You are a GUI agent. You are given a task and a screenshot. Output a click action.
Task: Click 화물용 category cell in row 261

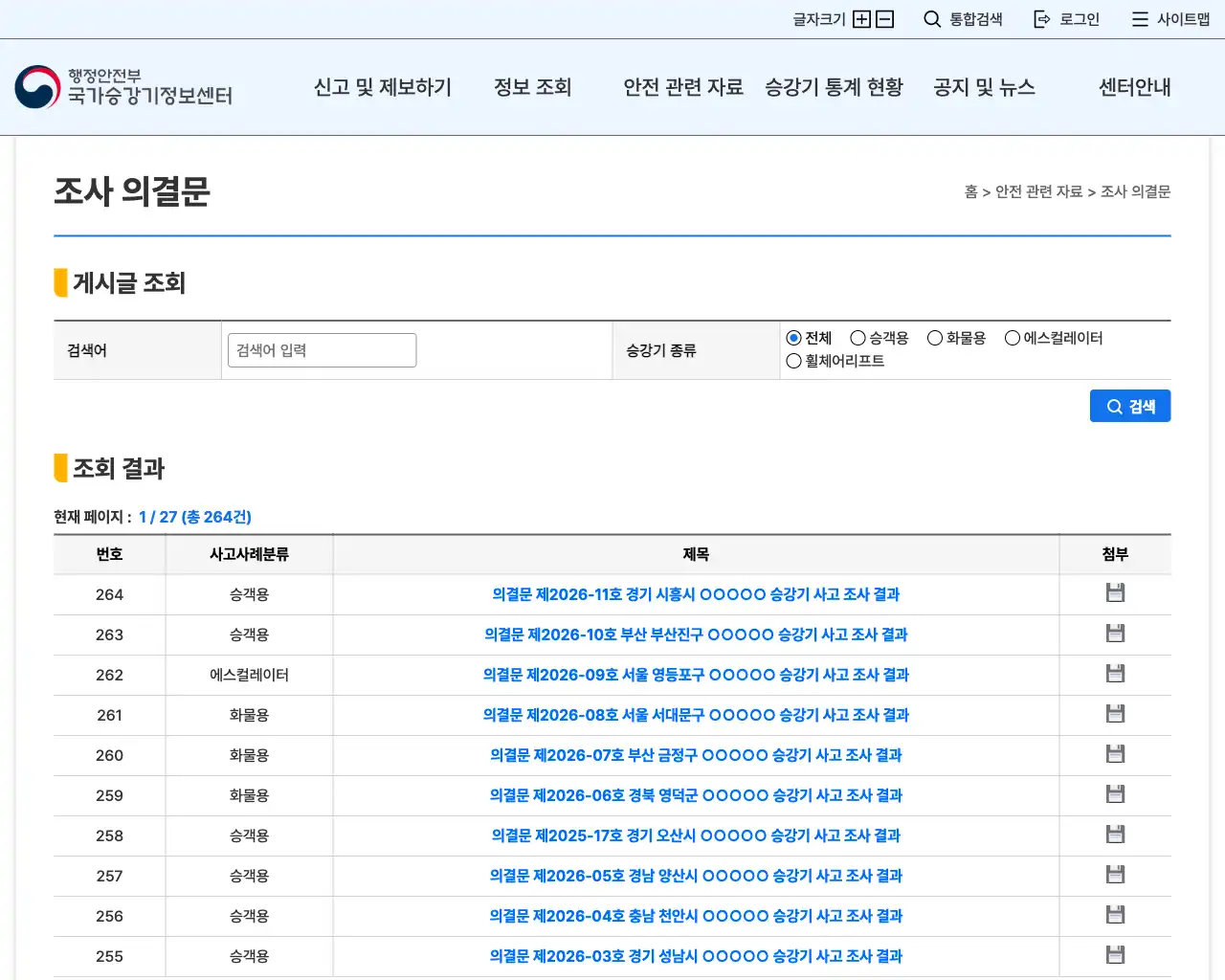pos(249,715)
